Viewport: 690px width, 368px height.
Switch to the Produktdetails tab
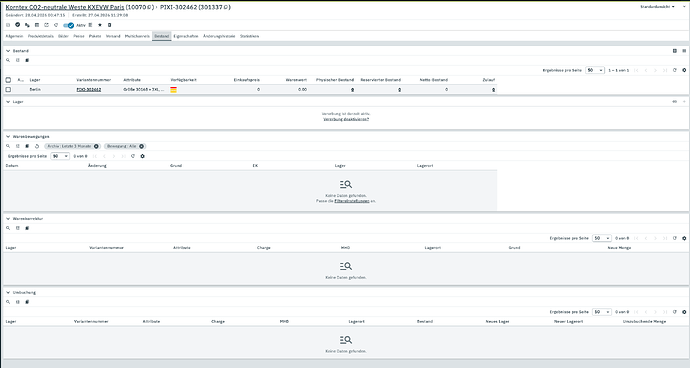point(40,36)
